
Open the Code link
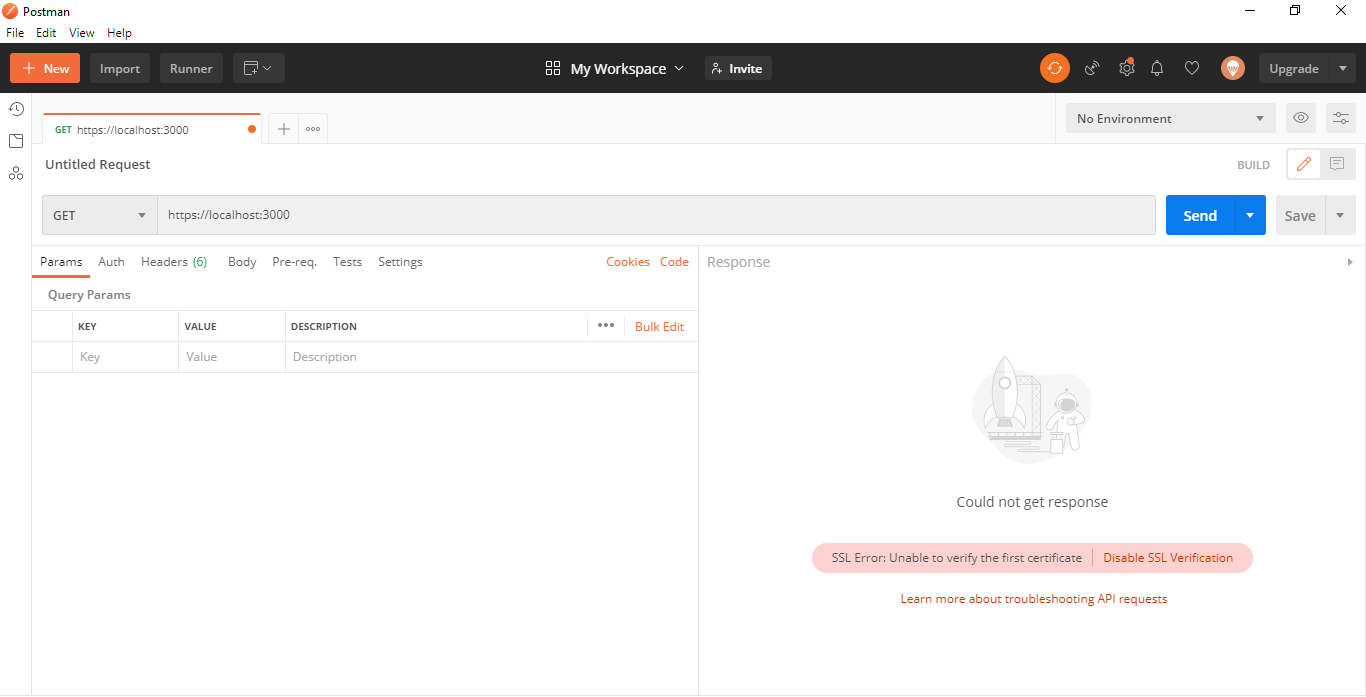(x=674, y=262)
